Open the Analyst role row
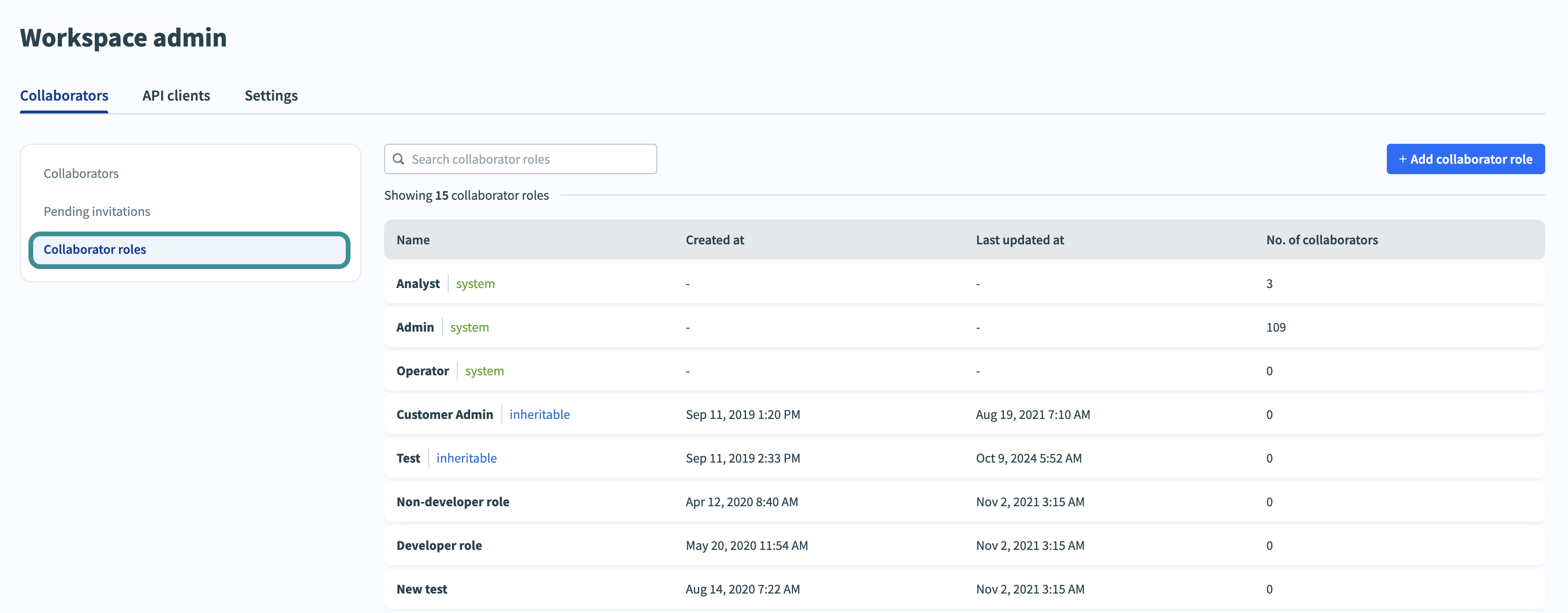This screenshot has height=613, width=1568. [x=964, y=284]
